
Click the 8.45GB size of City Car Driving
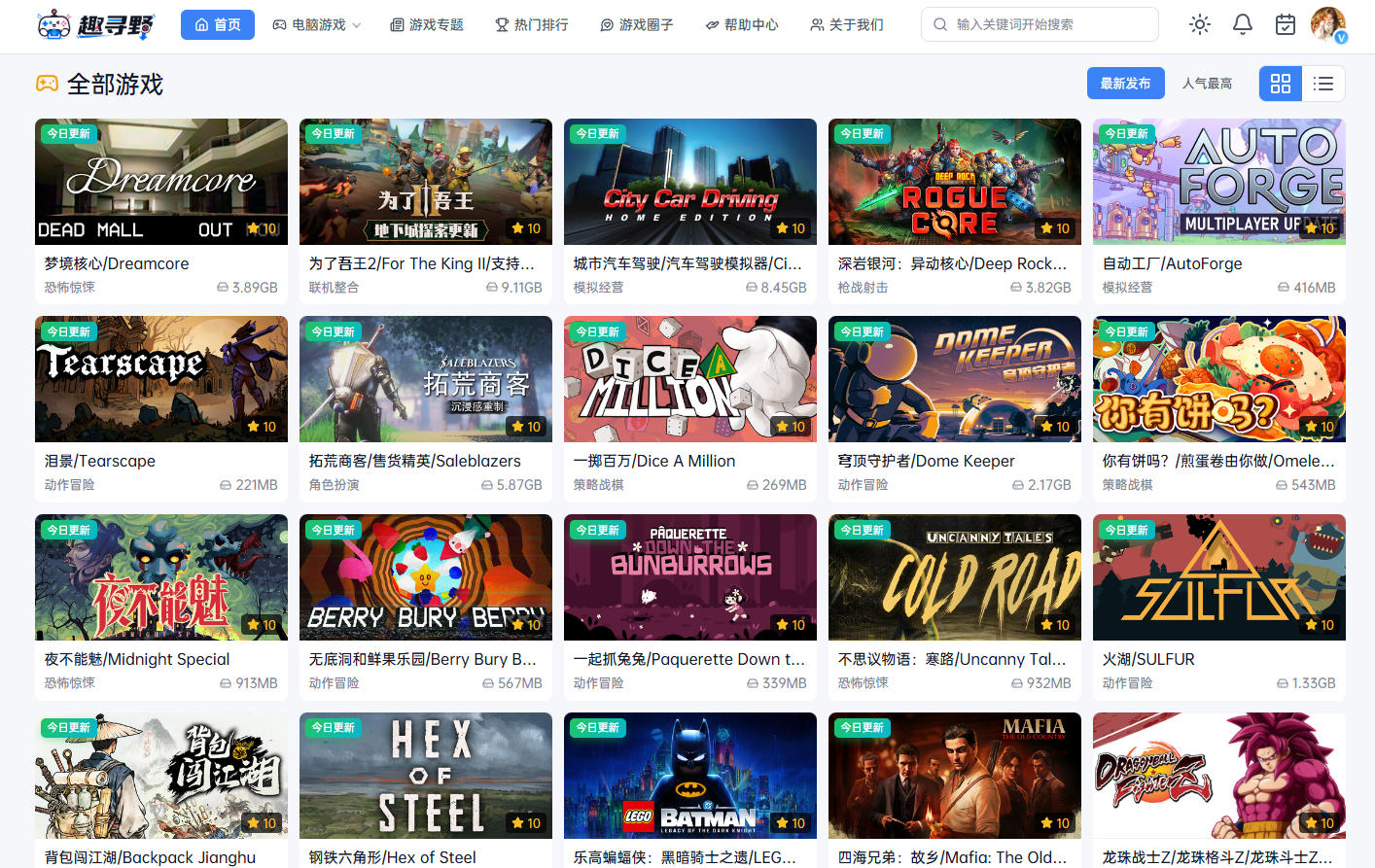click(x=784, y=288)
